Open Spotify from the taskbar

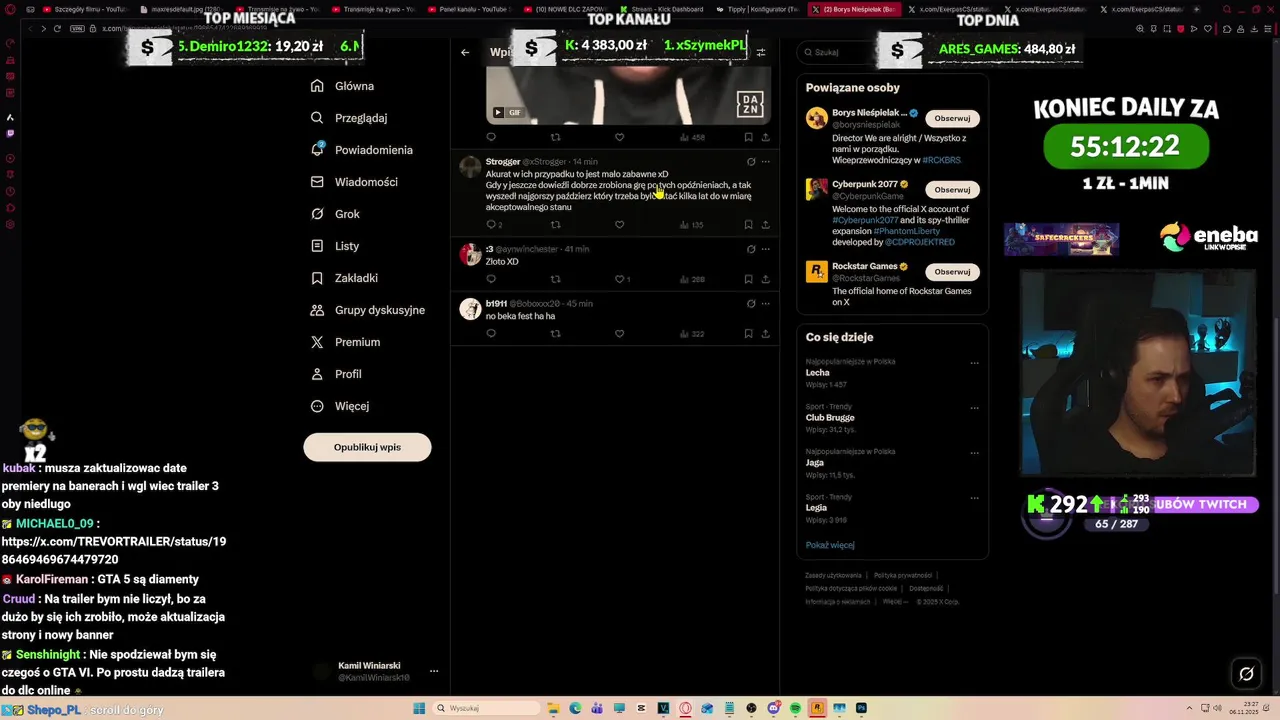[x=795, y=708]
